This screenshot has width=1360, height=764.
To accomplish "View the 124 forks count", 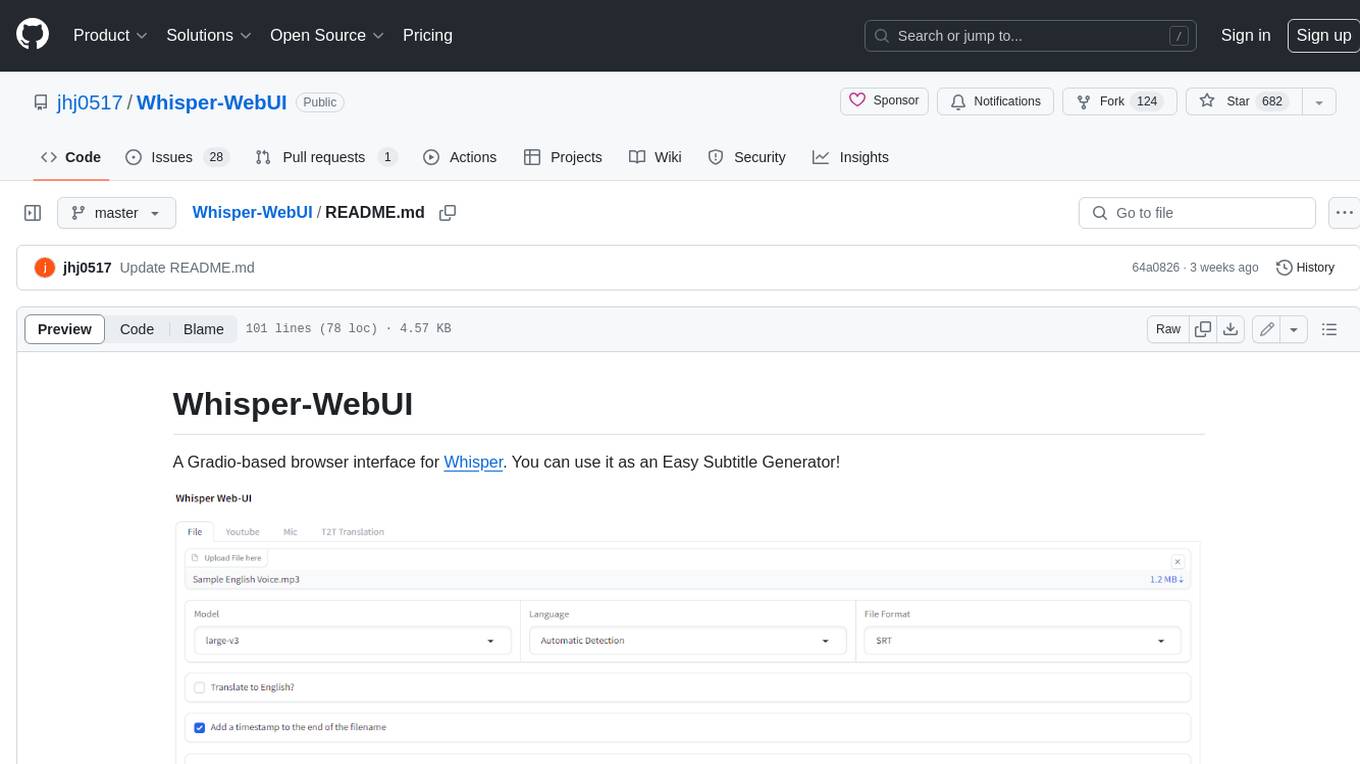I will pos(1147,101).
